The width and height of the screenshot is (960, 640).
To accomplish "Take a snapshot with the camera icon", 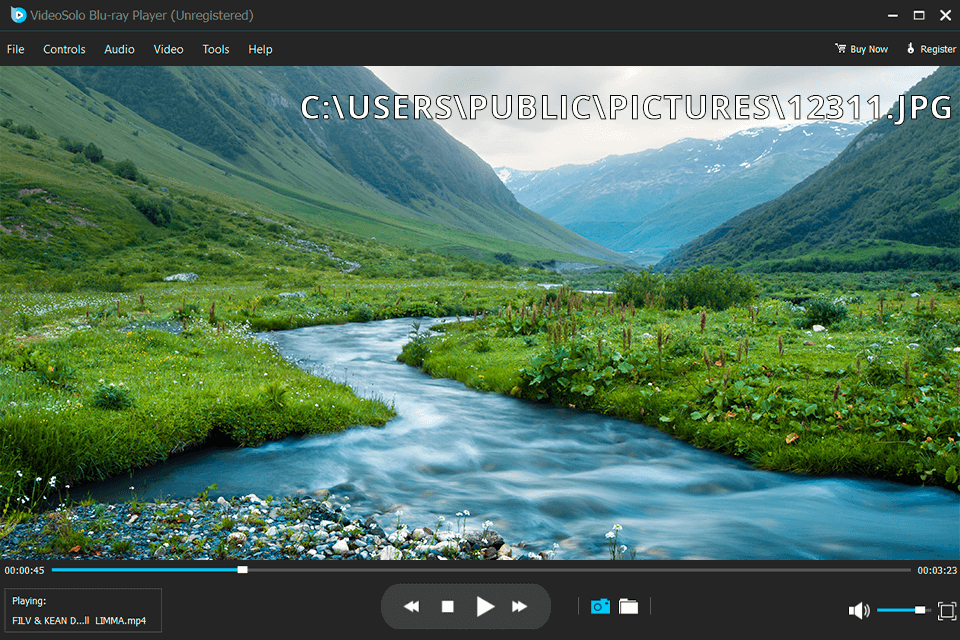I will [x=600, y=605].
